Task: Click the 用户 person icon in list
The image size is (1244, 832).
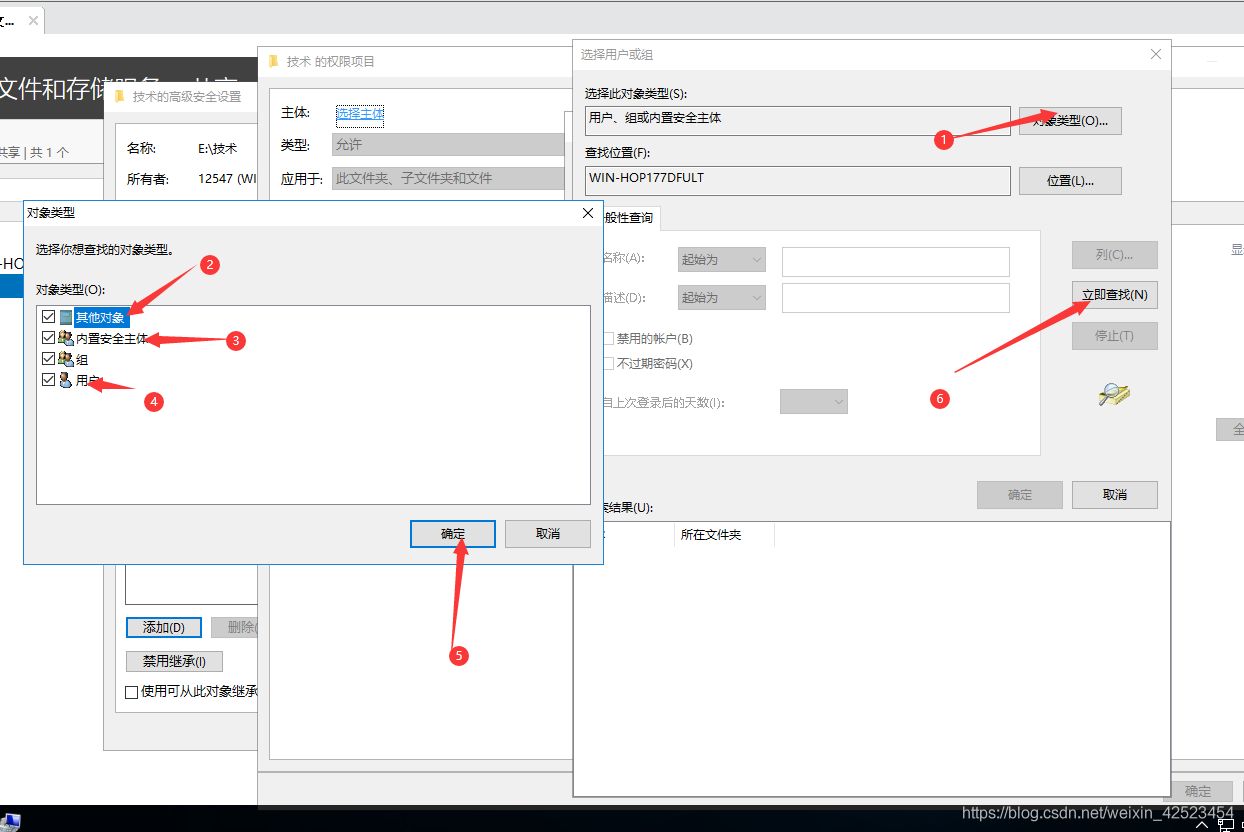Action: [x=66, y=380]
